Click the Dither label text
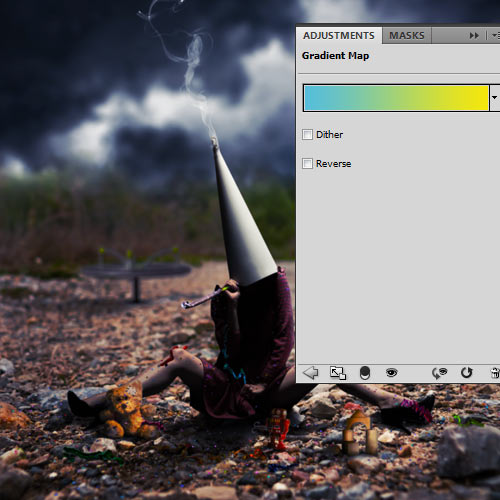 click(329, 135)
